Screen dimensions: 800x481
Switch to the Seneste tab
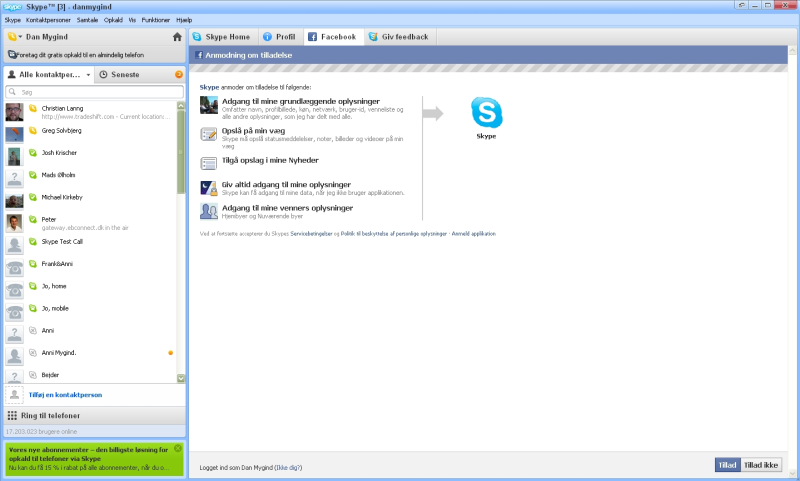pyautogui.click(x=125, y=74)
